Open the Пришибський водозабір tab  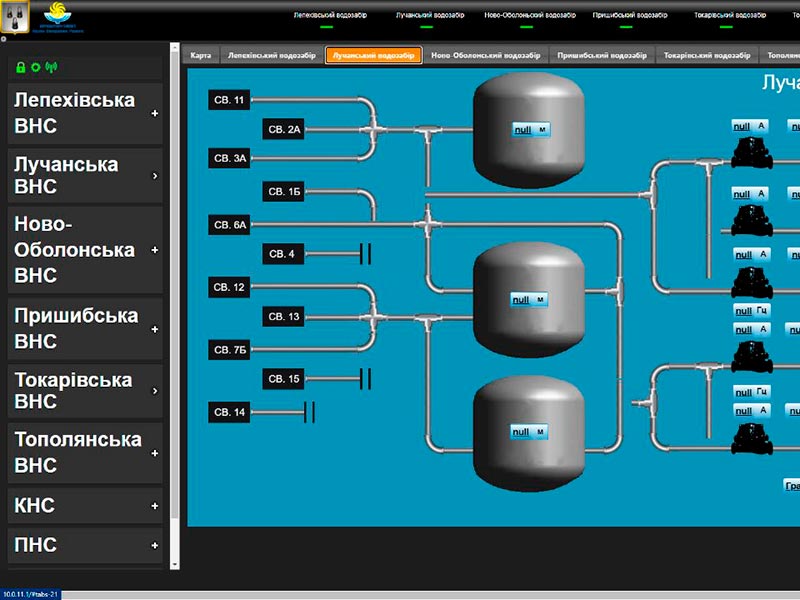coord(600,56)
